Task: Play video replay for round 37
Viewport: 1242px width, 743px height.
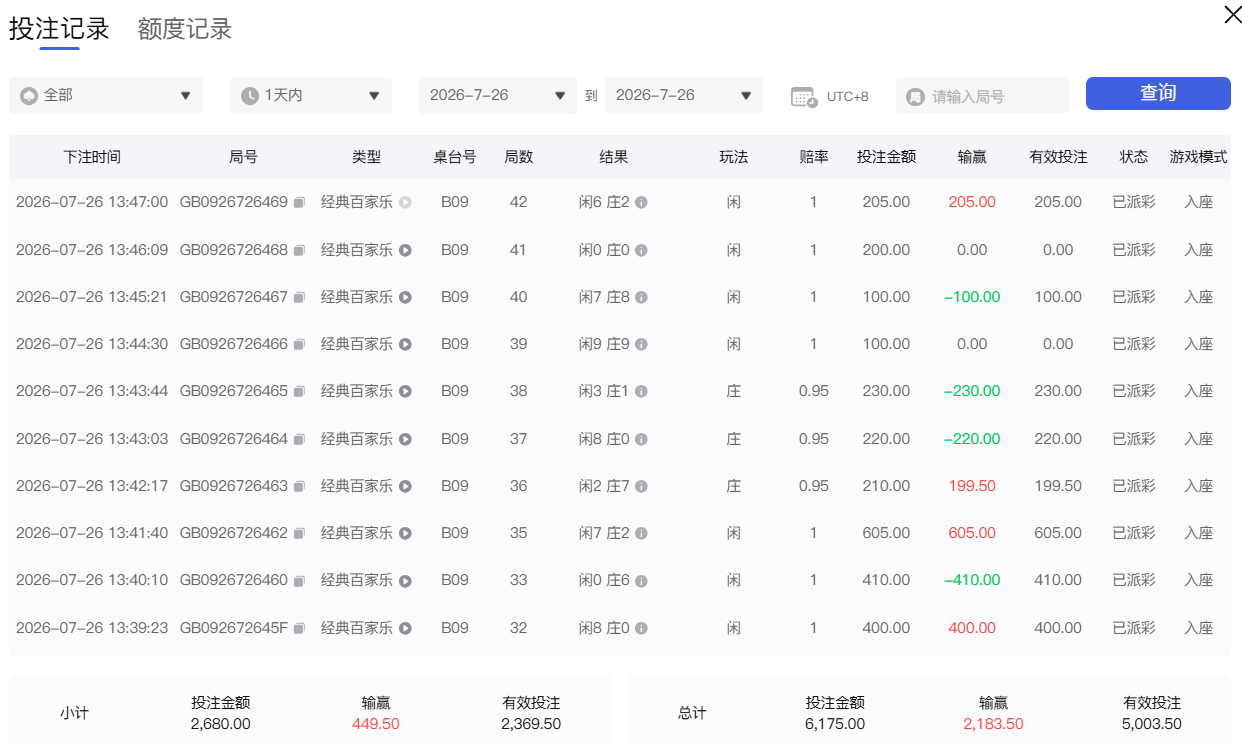Action: click(x=405, y=440)
